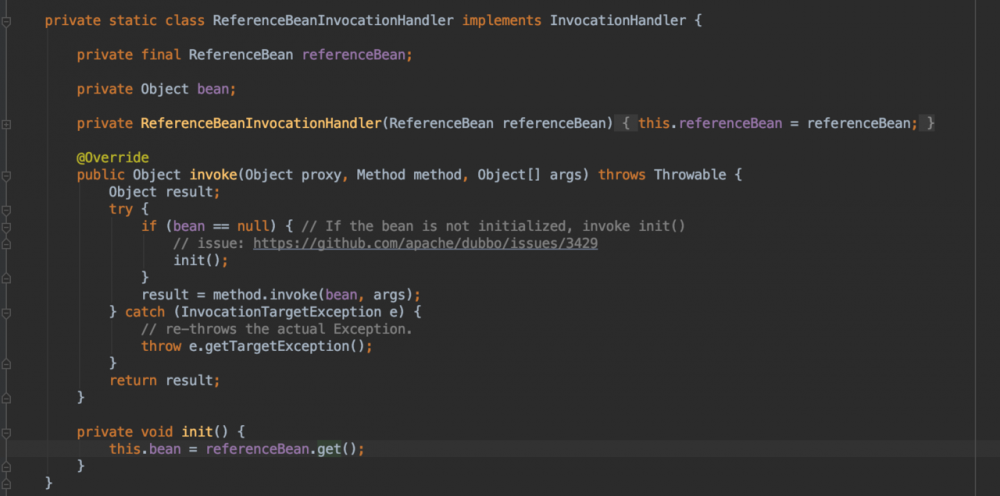Click the Throwable type in throws clause
Image resolution: width=1000 pixels, height=496 pixels.
pos(687,175)
